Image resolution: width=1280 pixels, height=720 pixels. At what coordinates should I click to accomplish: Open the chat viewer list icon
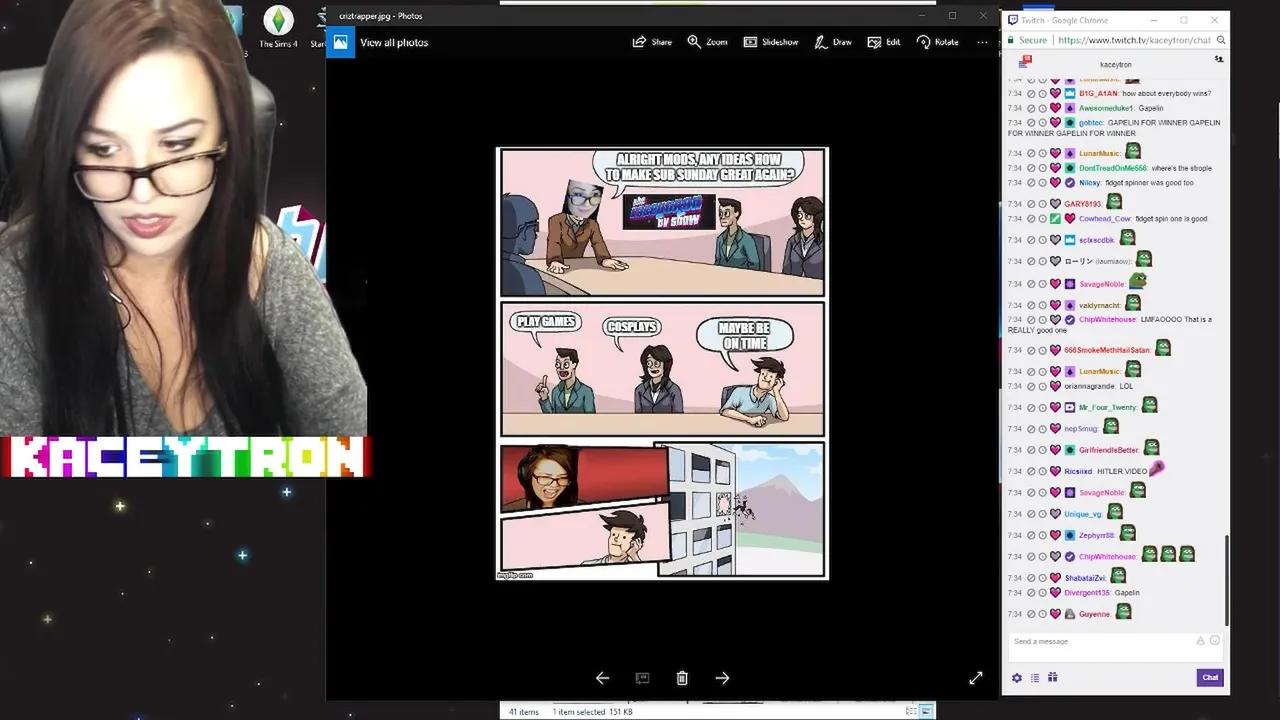coord(1035,677)
